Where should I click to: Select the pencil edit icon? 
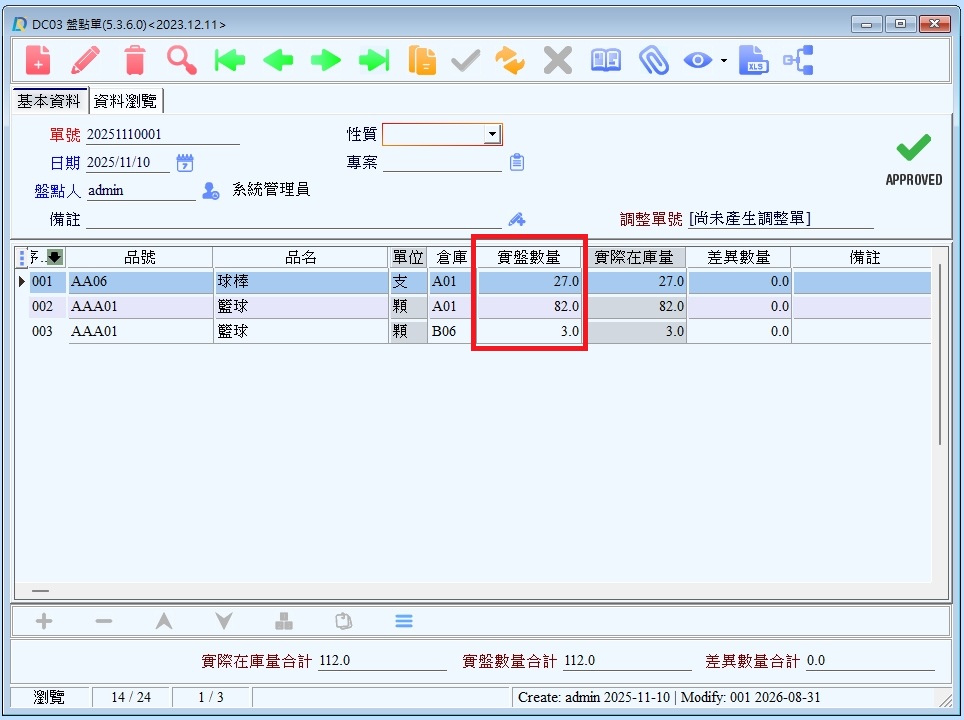click(x=85, y=60)
